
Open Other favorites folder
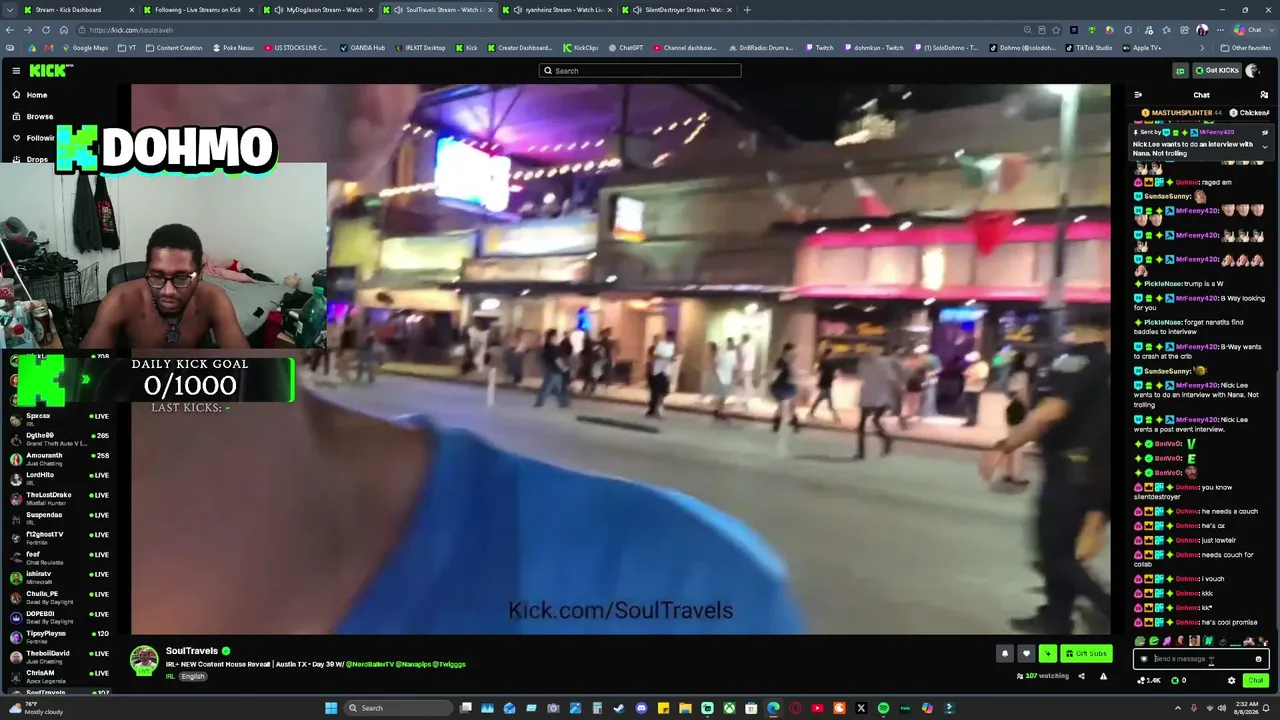click(x=1246, y=48)
